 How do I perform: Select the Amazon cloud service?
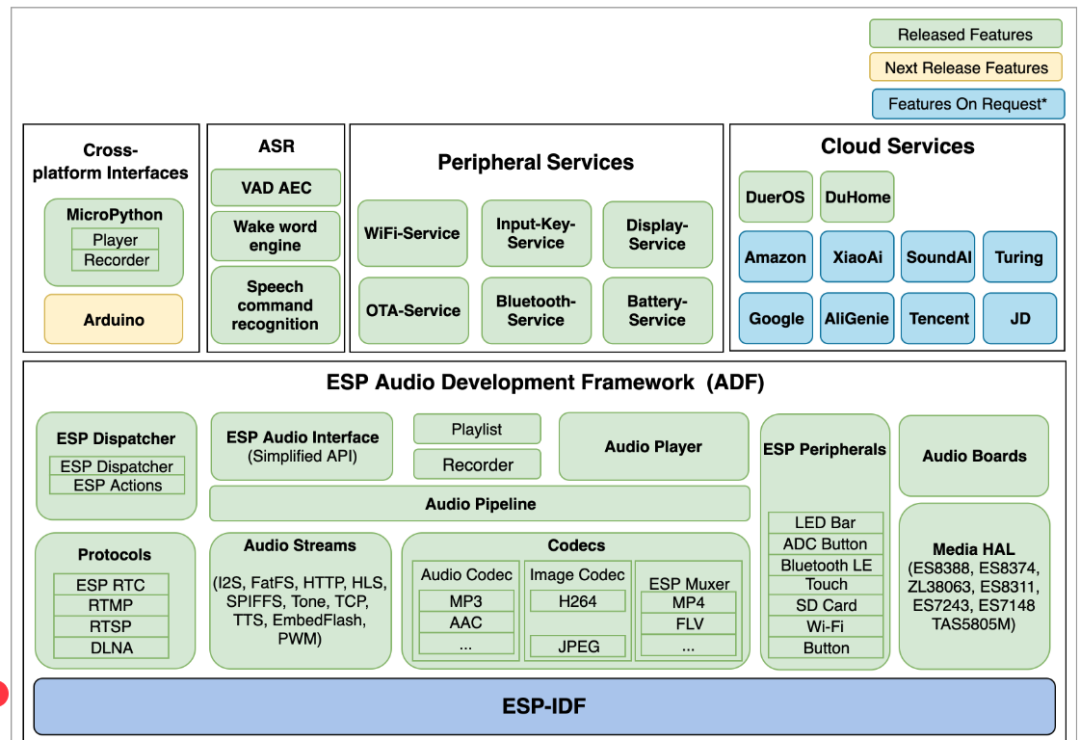point(776,257)
